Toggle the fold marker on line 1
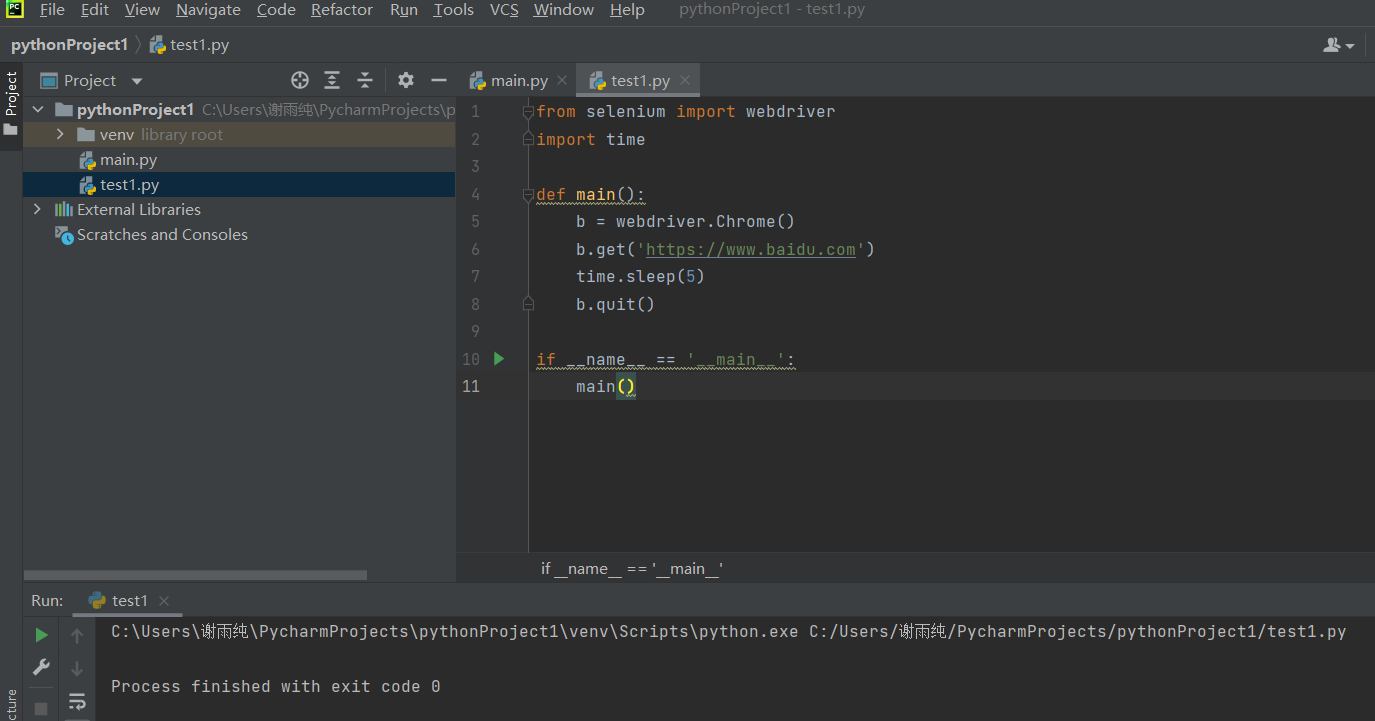This screenshot has width=1375, height=721. [x=528, y=112]
